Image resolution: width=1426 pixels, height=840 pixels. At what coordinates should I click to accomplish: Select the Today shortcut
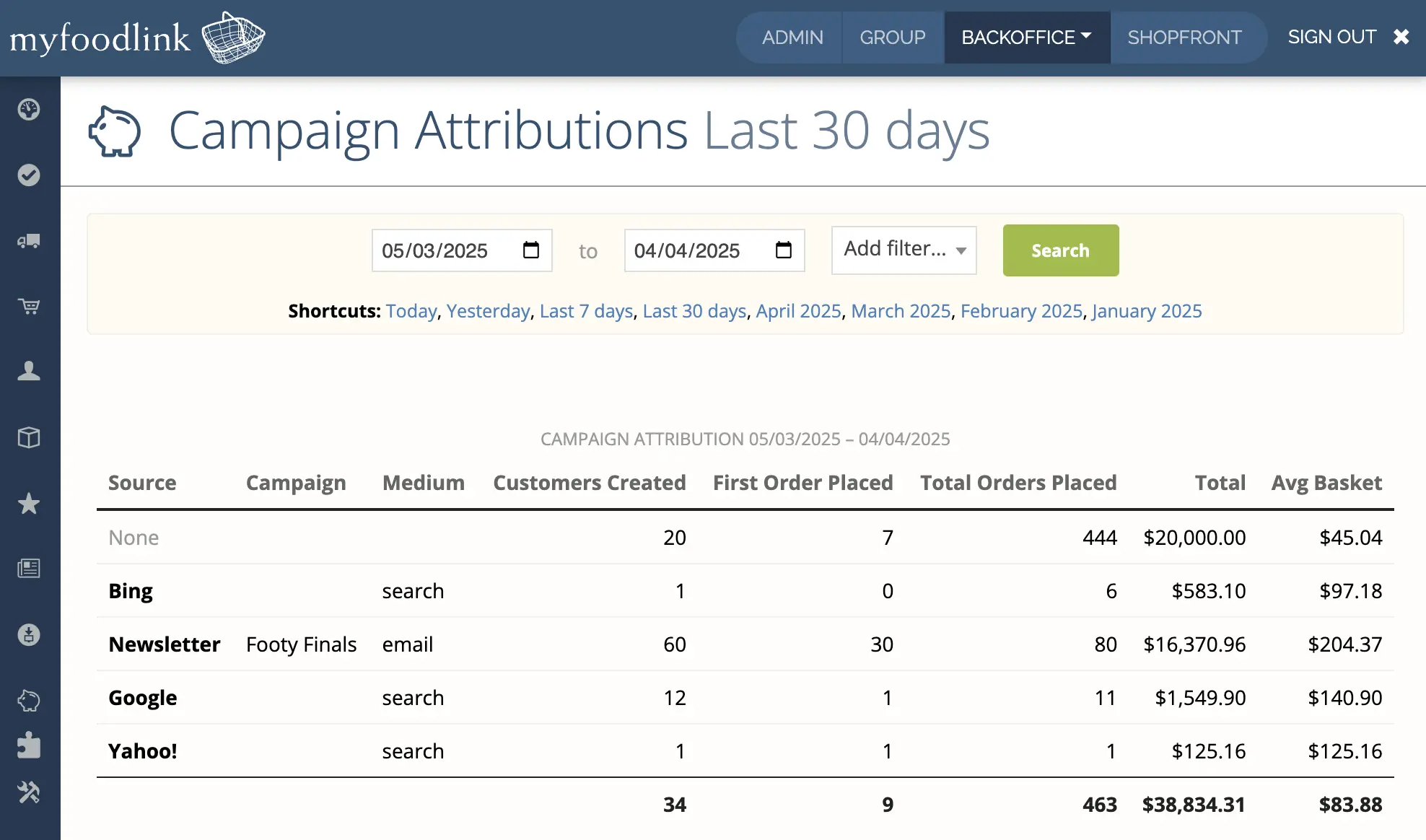pyautogui.click(x=411, y=311)
